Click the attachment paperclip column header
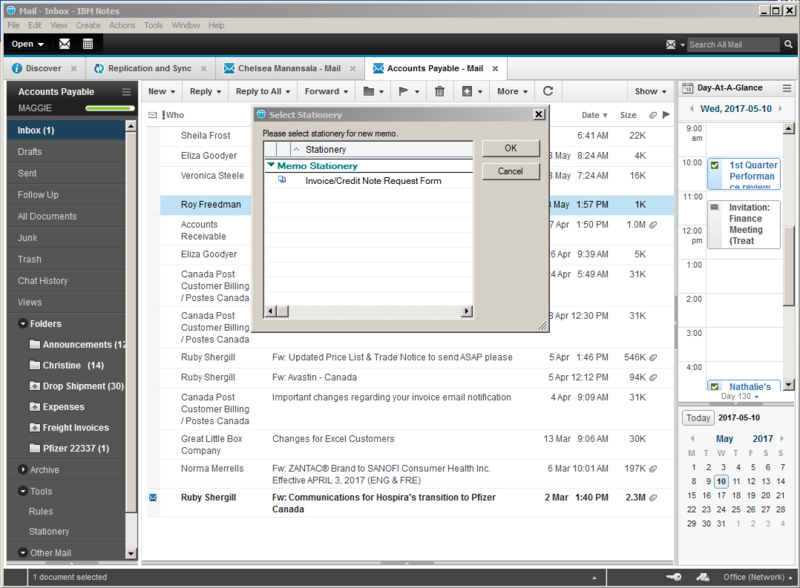Image resolution: width=800 pixels, height=588 pixels. coord(653,115)
